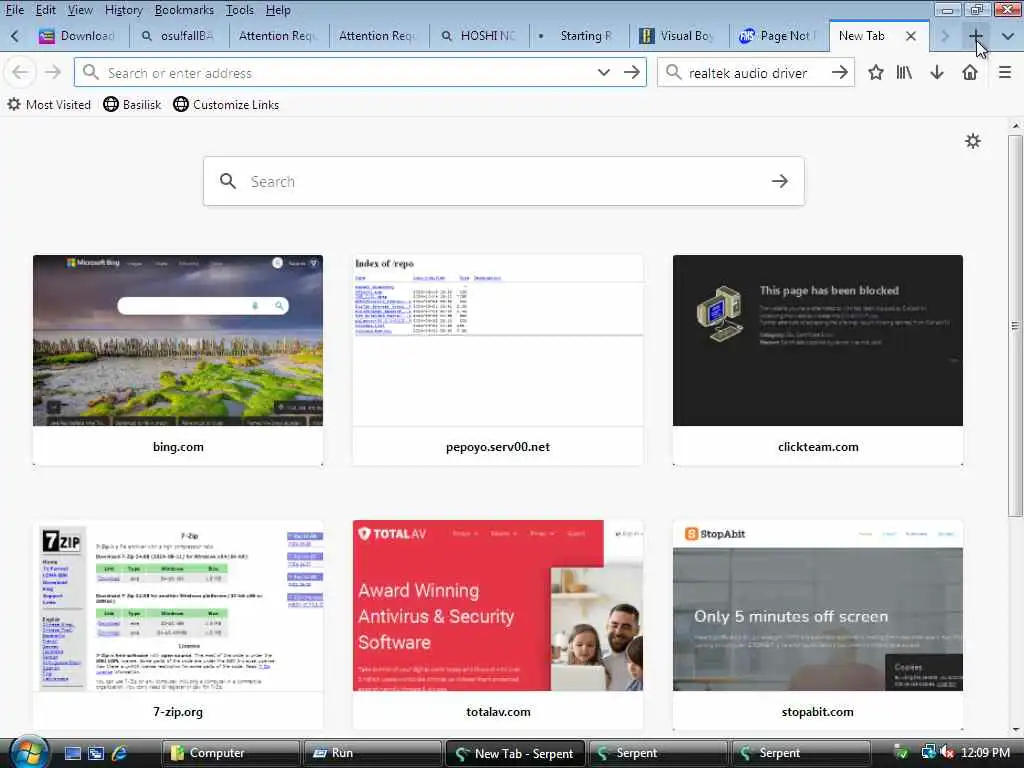Open Most Visited bookmarks folder
Screen dimensions: 1024x768
49,104
